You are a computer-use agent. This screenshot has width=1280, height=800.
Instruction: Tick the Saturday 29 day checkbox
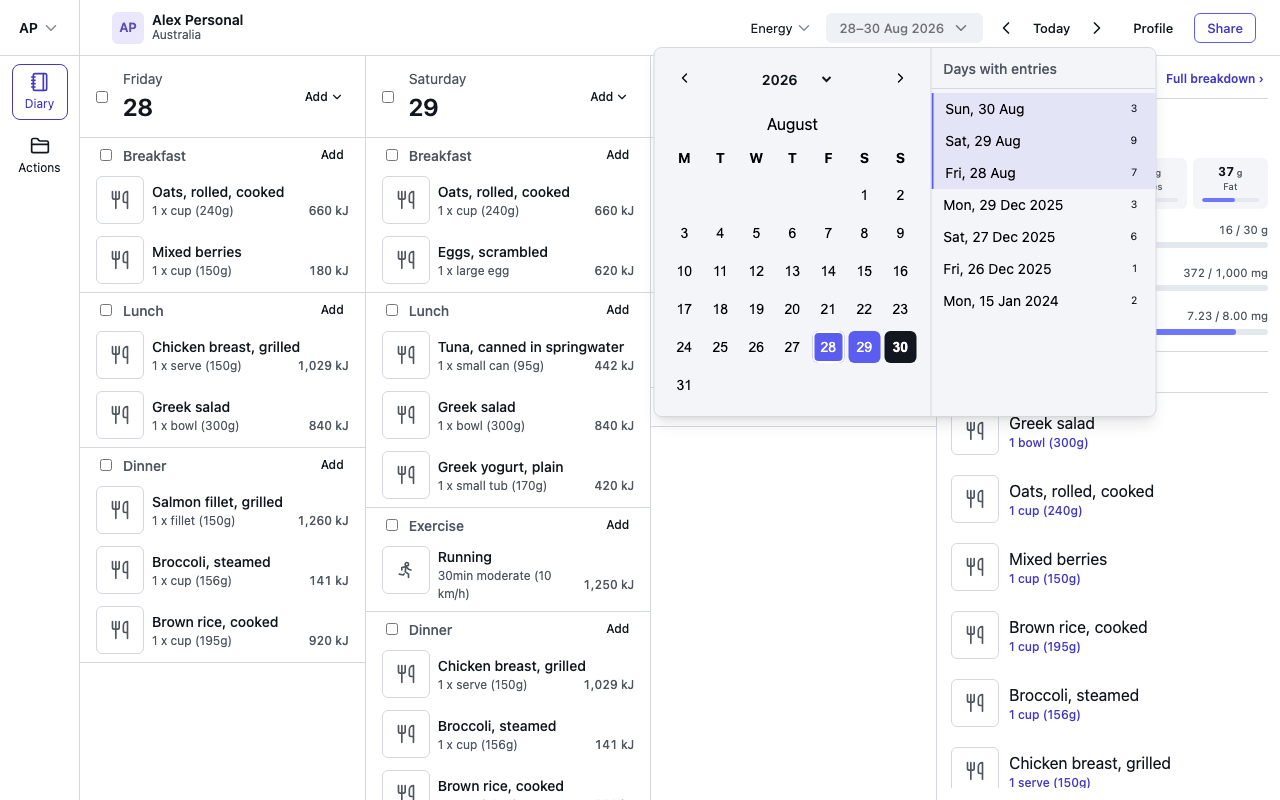(x=388, y=97)
